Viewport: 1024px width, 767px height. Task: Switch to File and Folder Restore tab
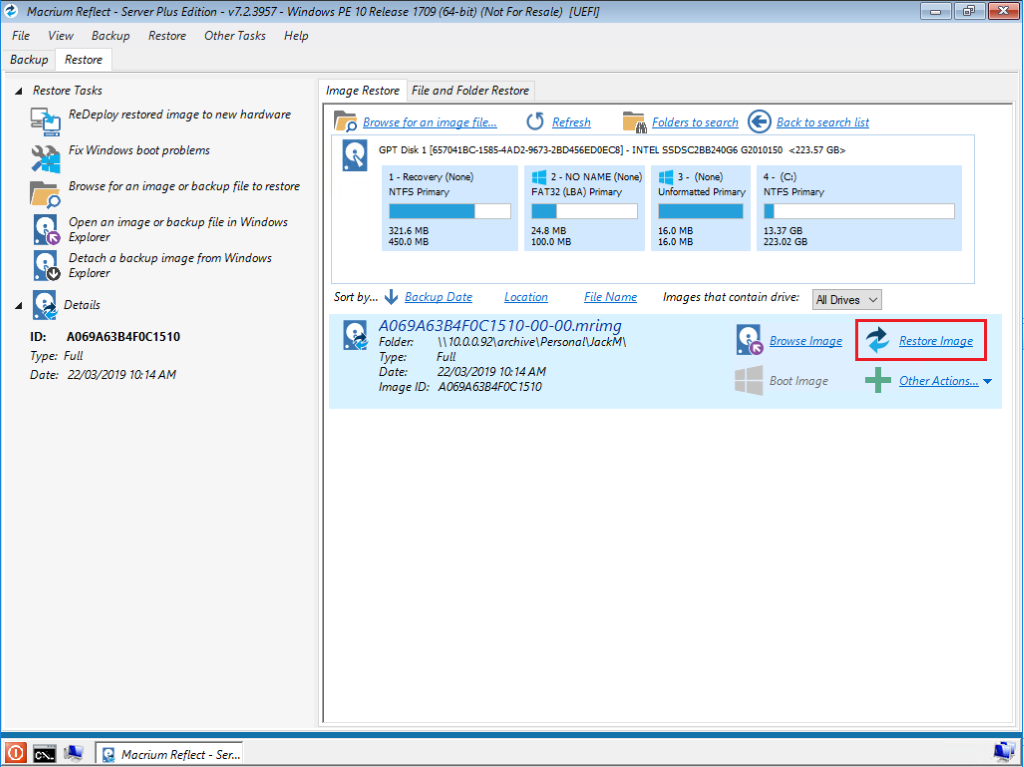pos(470,90)
